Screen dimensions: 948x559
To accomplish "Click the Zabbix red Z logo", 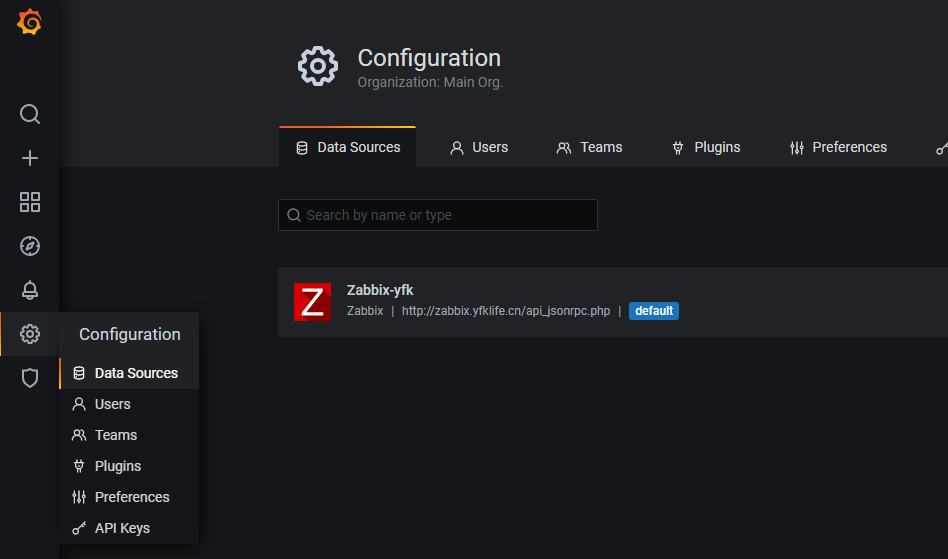I will pos(312,302).
